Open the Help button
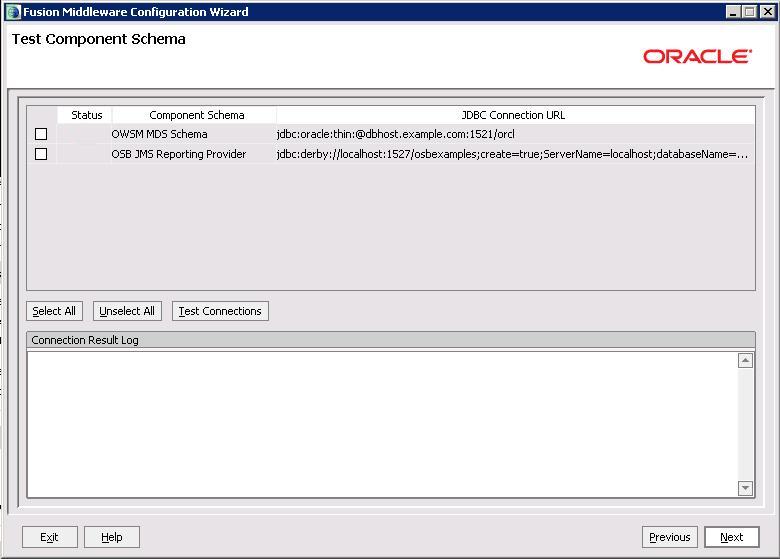This screenshot has height=559, width=780. click(112, 537)
